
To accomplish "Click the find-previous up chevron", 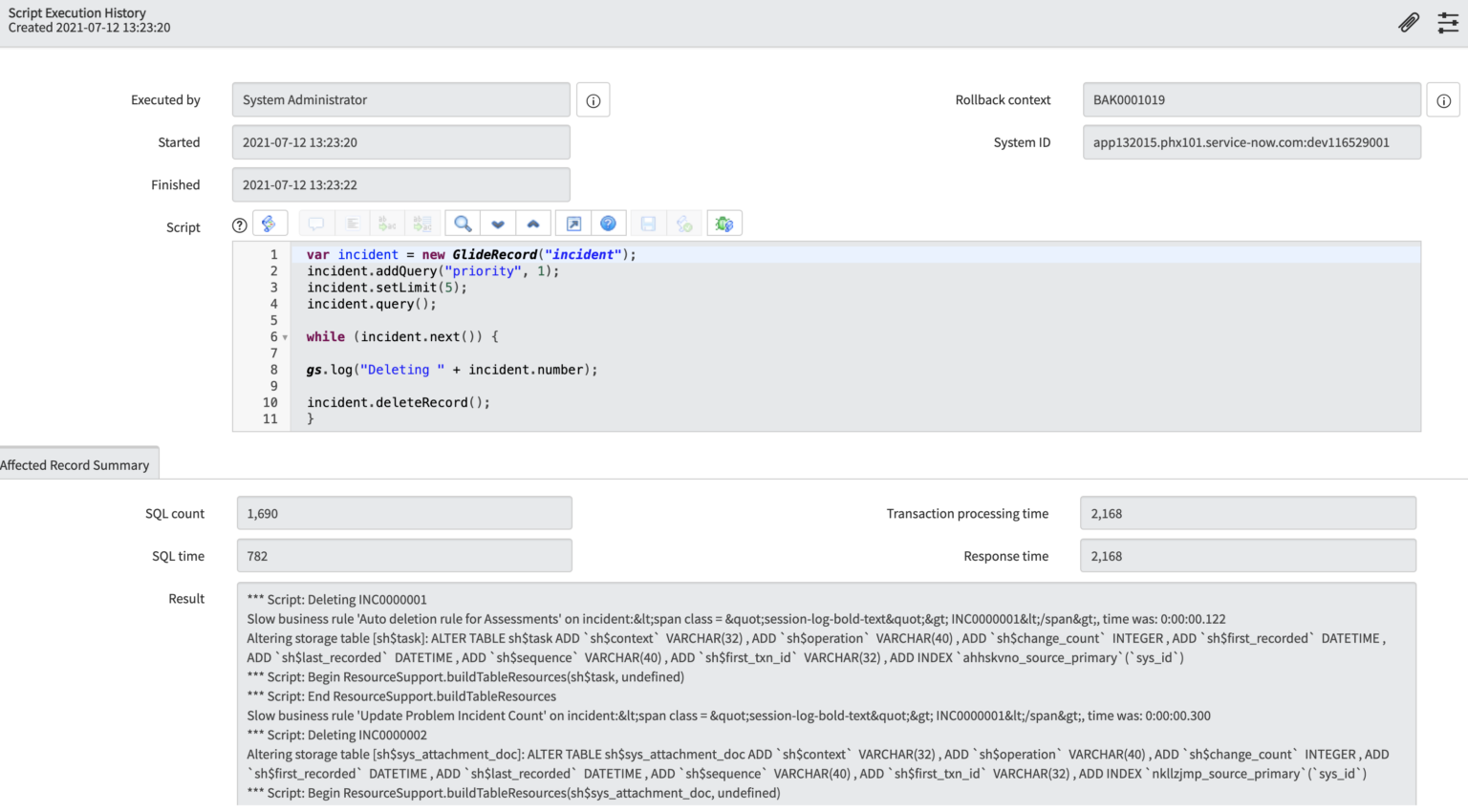I will pyautogui.click(x=533, y=223).
